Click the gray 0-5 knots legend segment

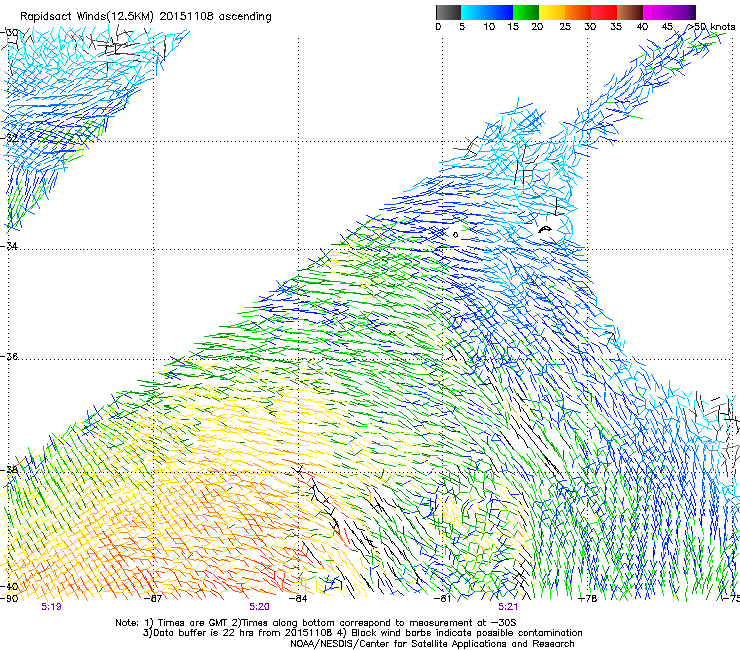[x=448, y=12]
